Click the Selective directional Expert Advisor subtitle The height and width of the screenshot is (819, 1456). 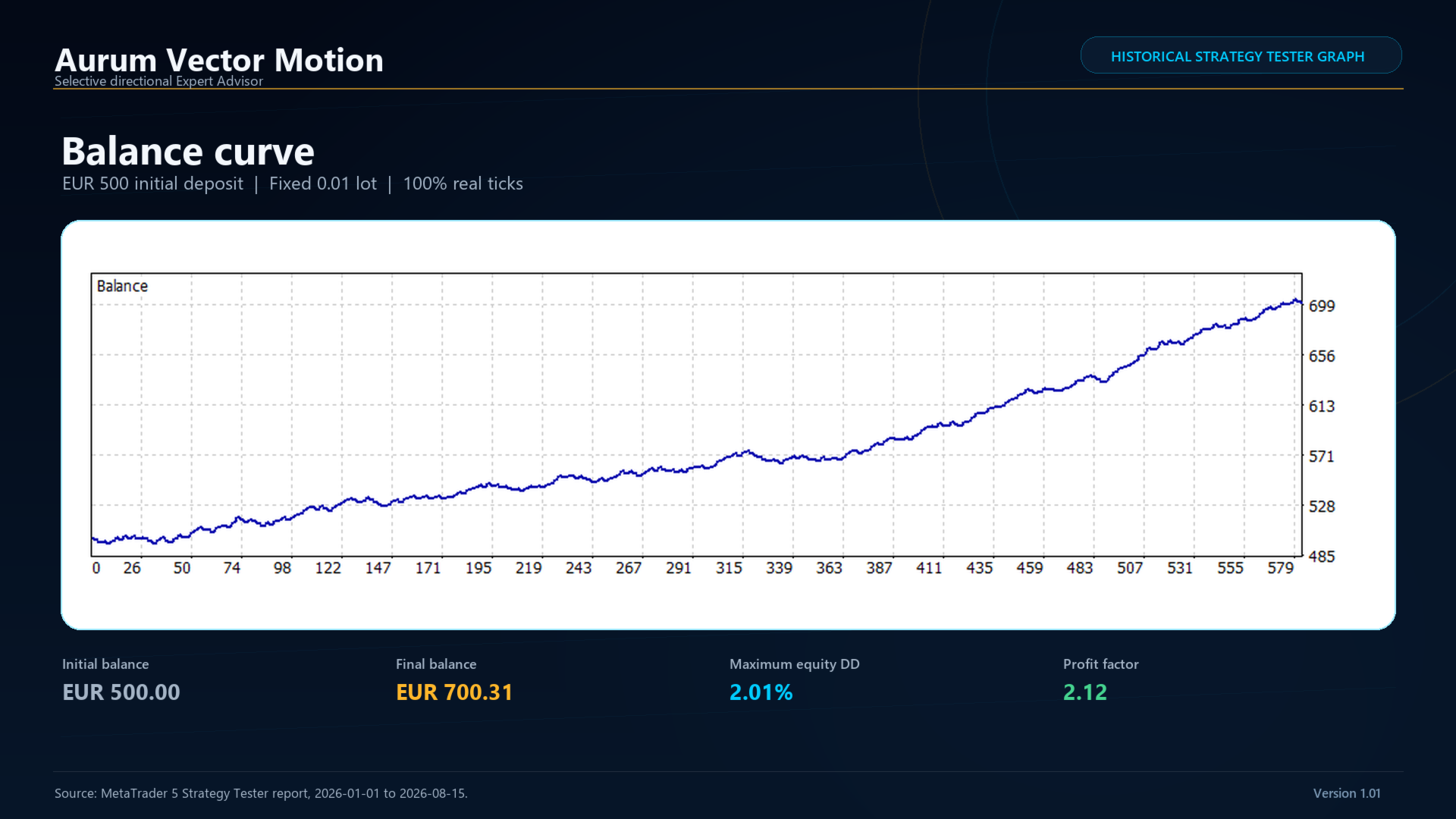[x=158, y=81]
